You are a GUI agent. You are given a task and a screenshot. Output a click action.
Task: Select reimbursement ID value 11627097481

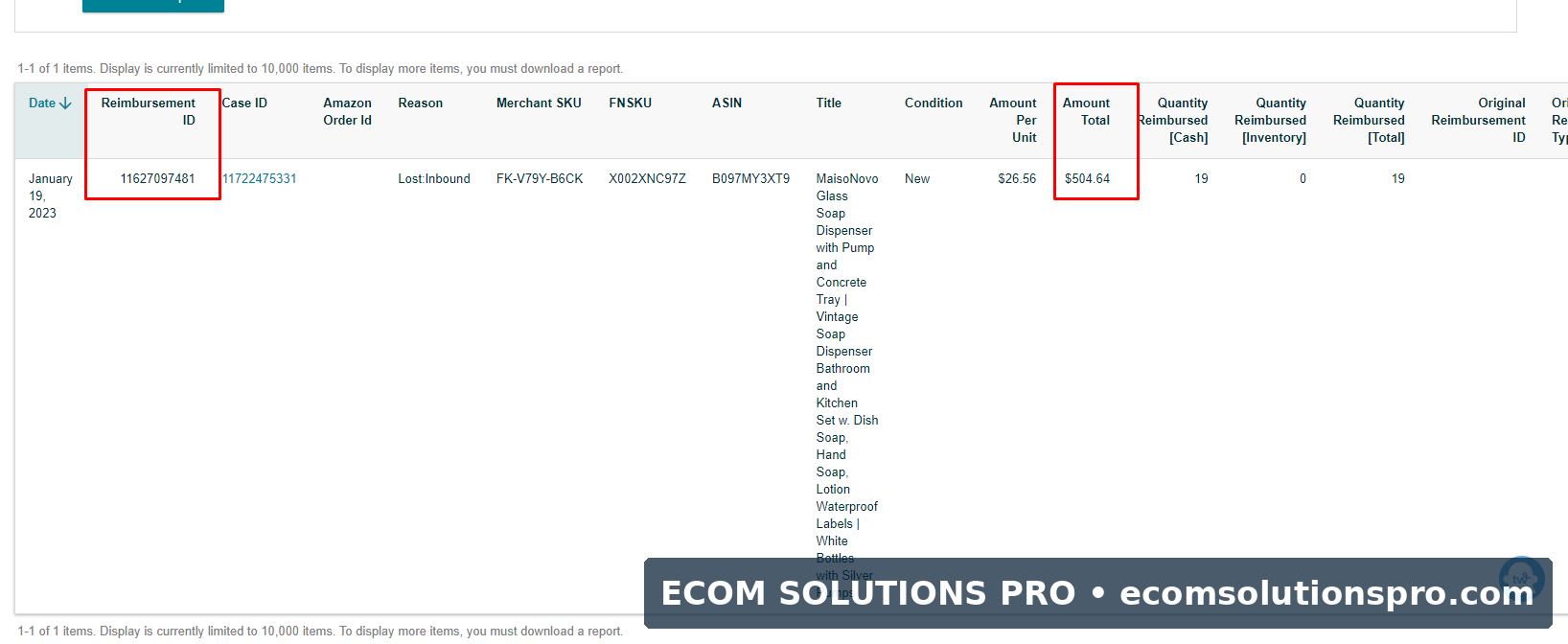[x=157, y=178]
